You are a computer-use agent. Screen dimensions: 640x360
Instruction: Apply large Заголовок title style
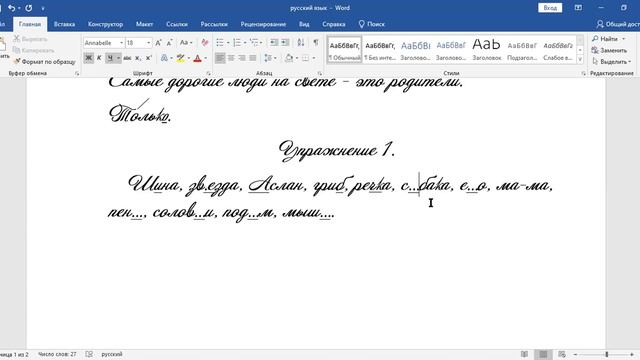pos(487,50)
